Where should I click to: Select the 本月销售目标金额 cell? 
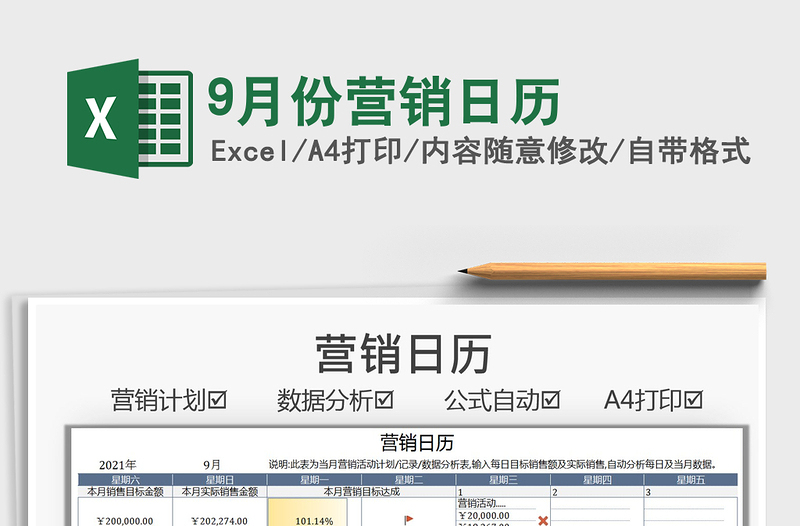[125, 492]
